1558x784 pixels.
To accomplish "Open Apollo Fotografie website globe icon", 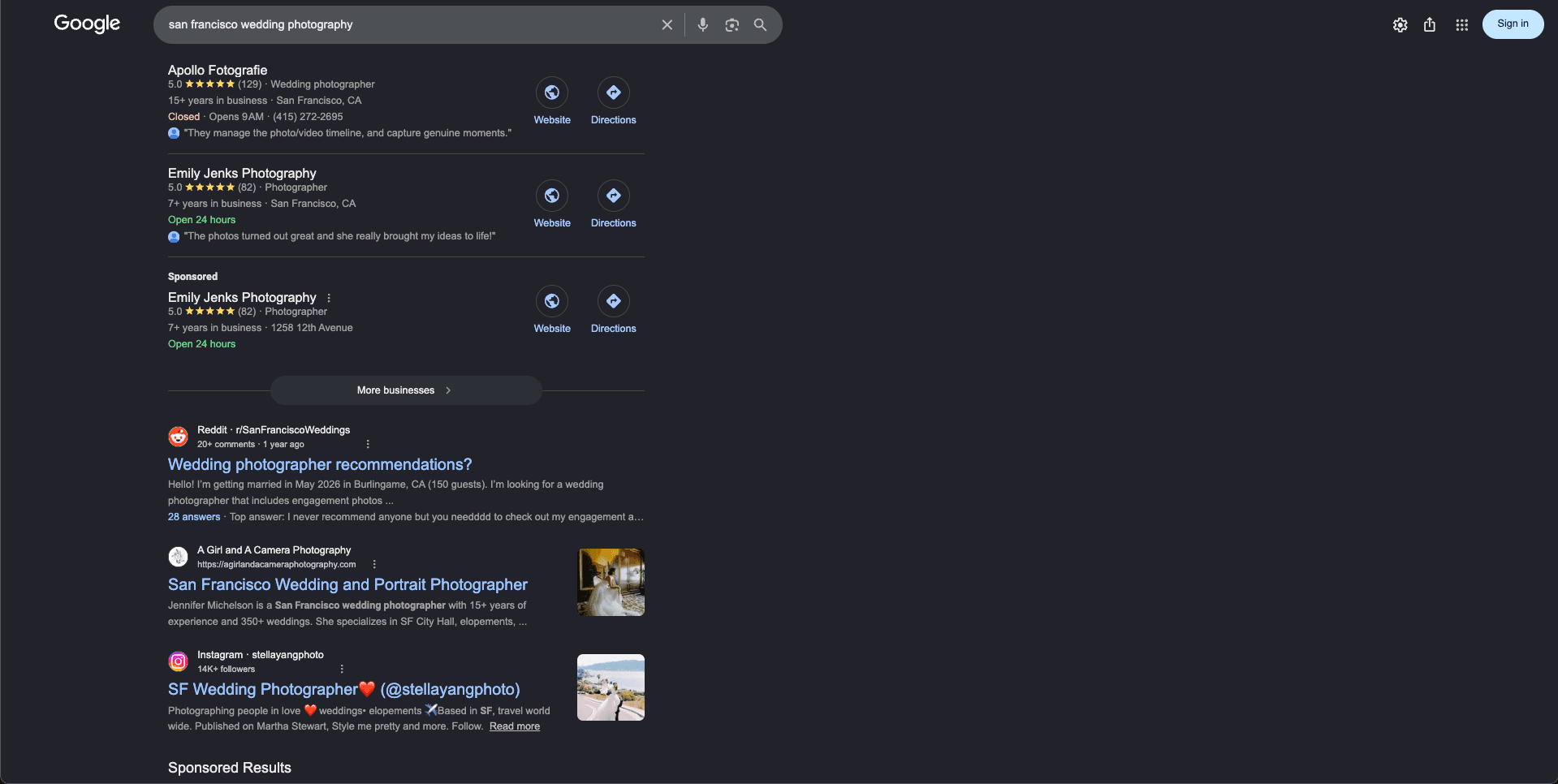I will click(552, 93).
